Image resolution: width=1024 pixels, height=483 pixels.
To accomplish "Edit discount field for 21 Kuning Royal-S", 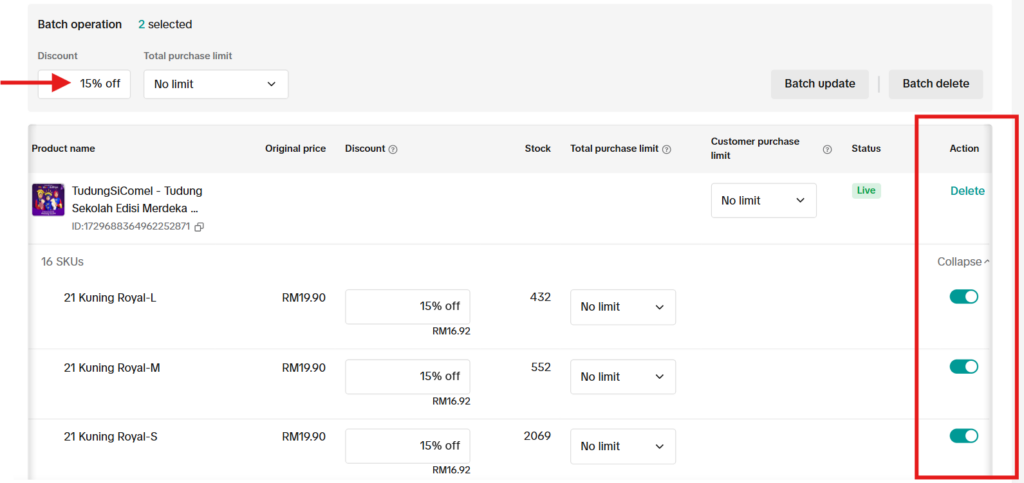I will (x=408, y=446).
